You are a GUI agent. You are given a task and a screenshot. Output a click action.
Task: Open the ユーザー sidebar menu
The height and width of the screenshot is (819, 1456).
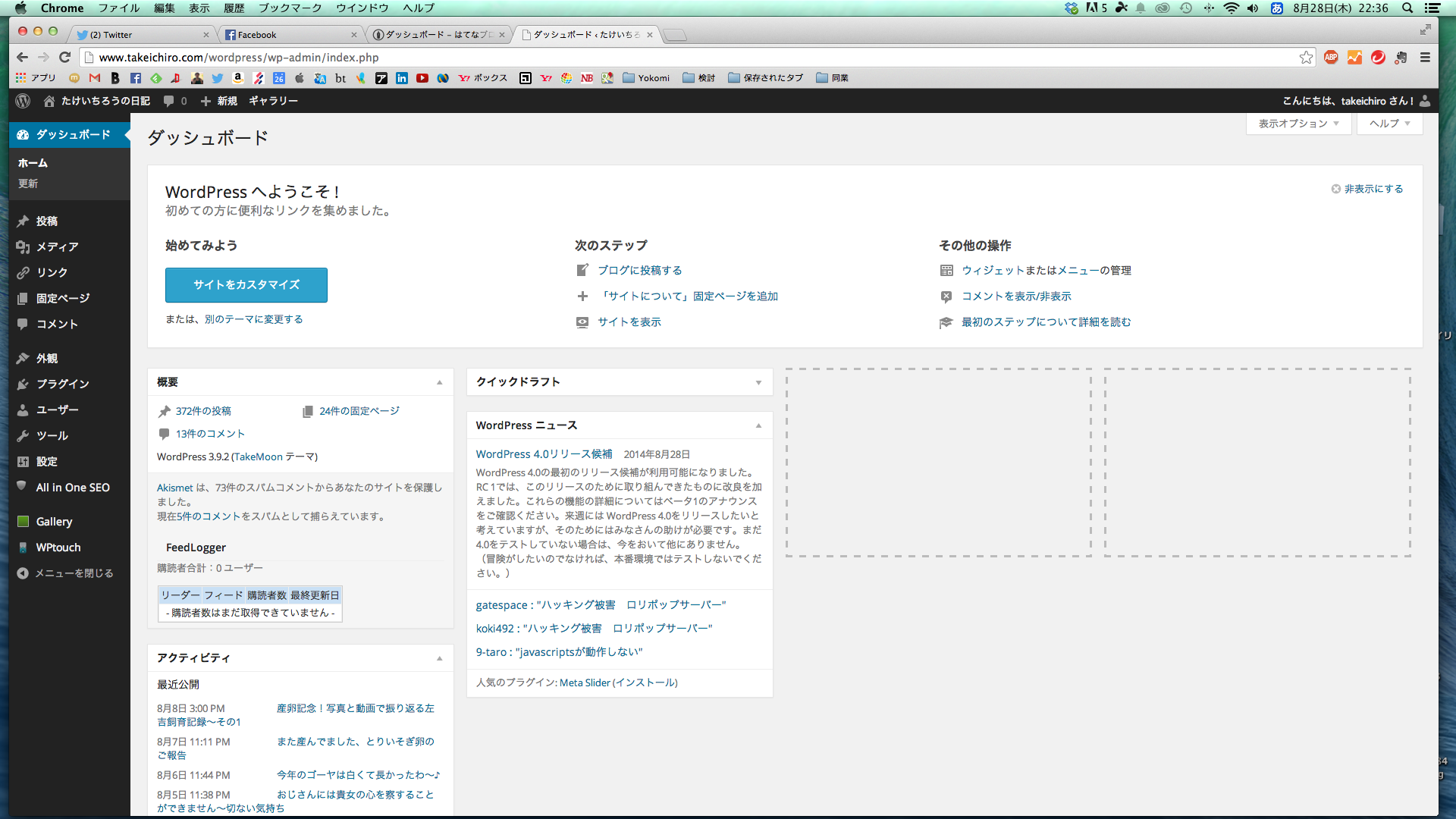click(x=70, y=409)
